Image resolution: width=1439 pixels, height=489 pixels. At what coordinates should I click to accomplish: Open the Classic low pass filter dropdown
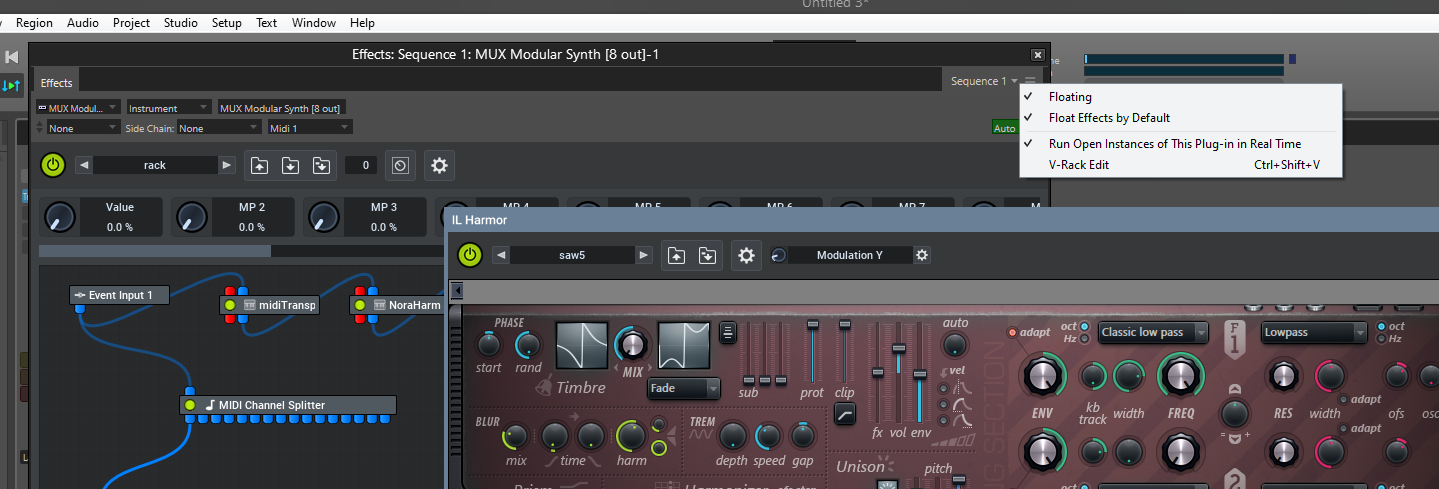pos(1153,332)
